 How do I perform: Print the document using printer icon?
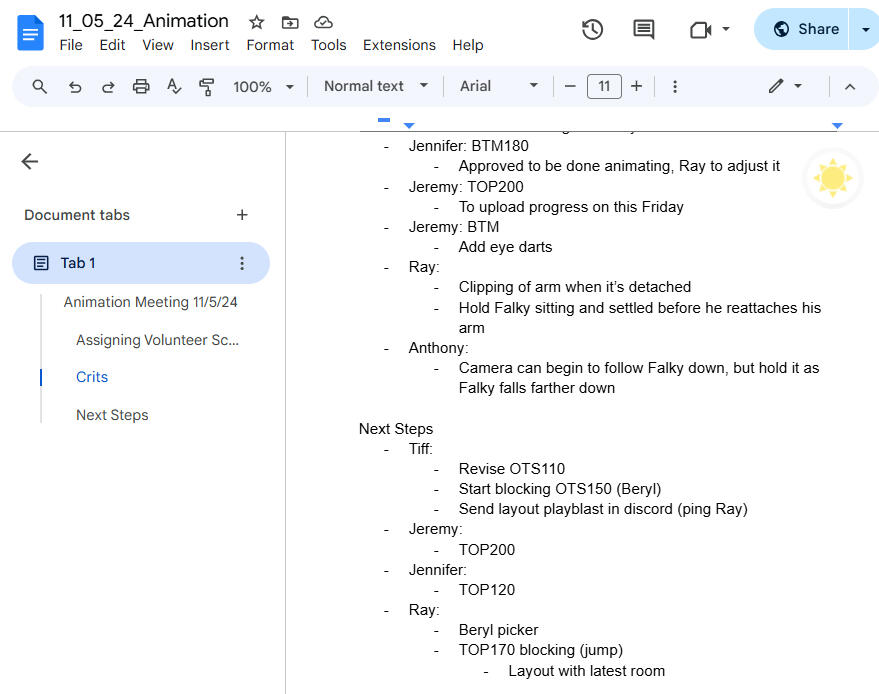[x=141, y=87]
